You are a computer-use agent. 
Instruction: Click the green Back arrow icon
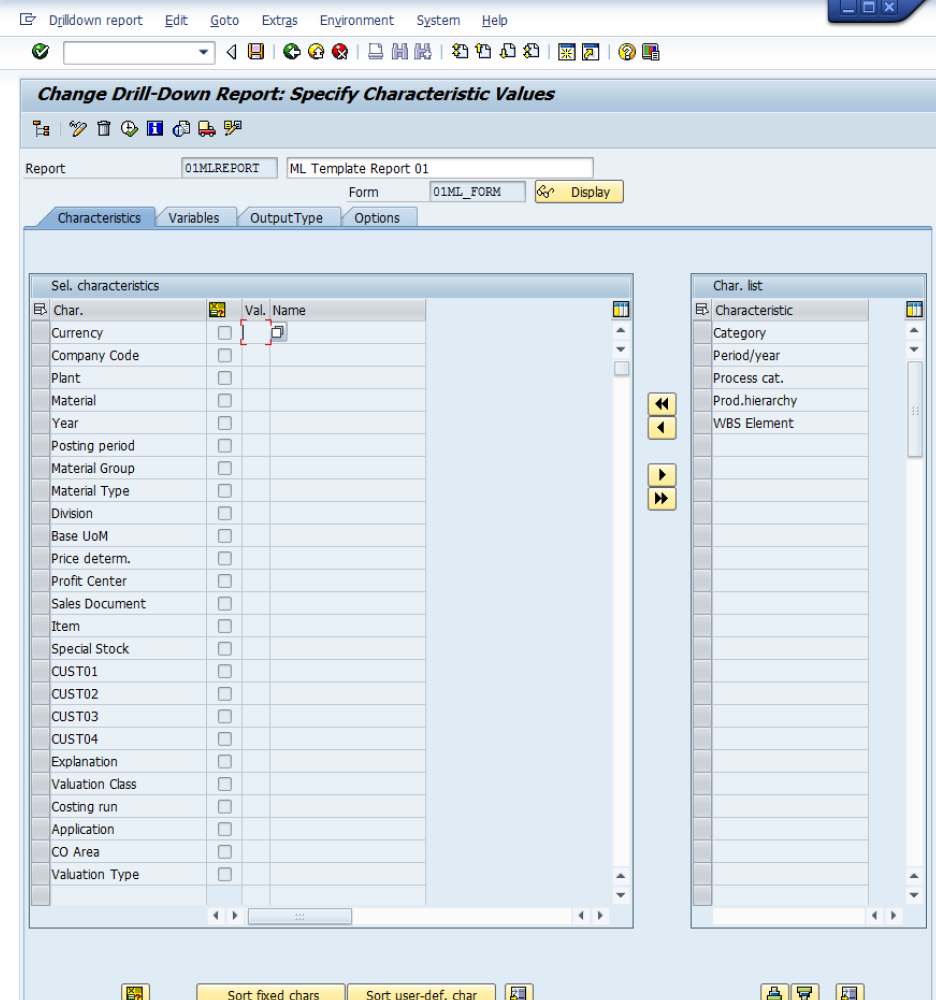(292, 52)
